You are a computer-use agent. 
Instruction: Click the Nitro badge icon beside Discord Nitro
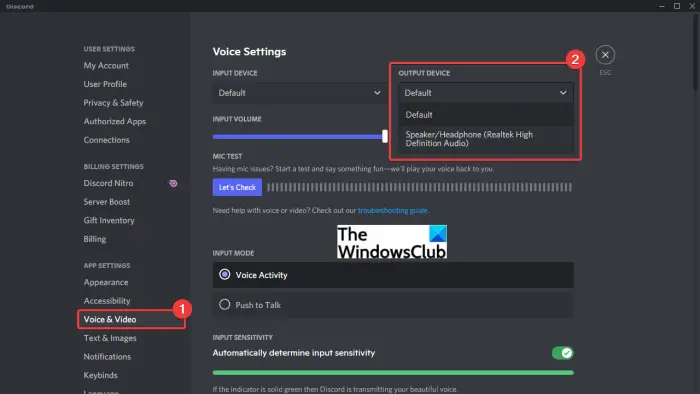(173, 183)
